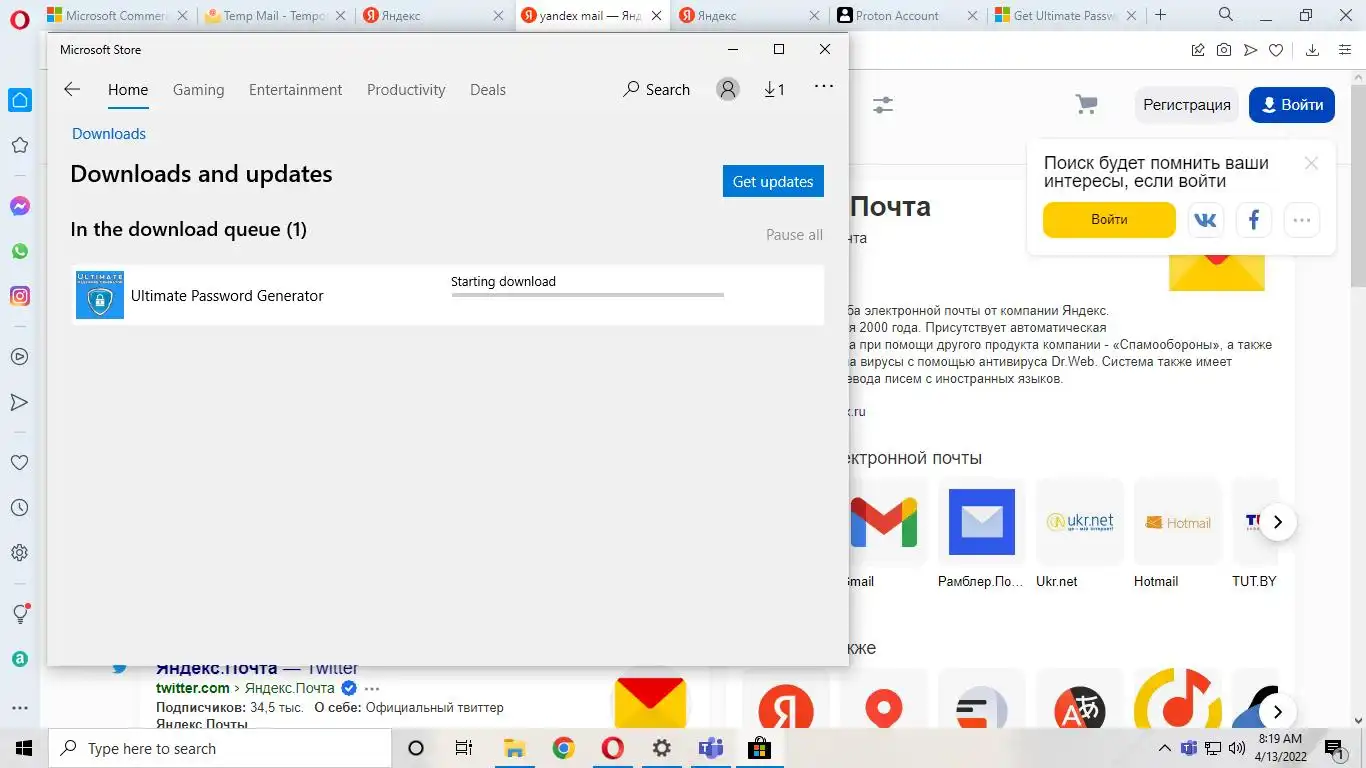Click blue Войти button in header
Screen dimensions: 1366x768
[x=1292, y=104]
